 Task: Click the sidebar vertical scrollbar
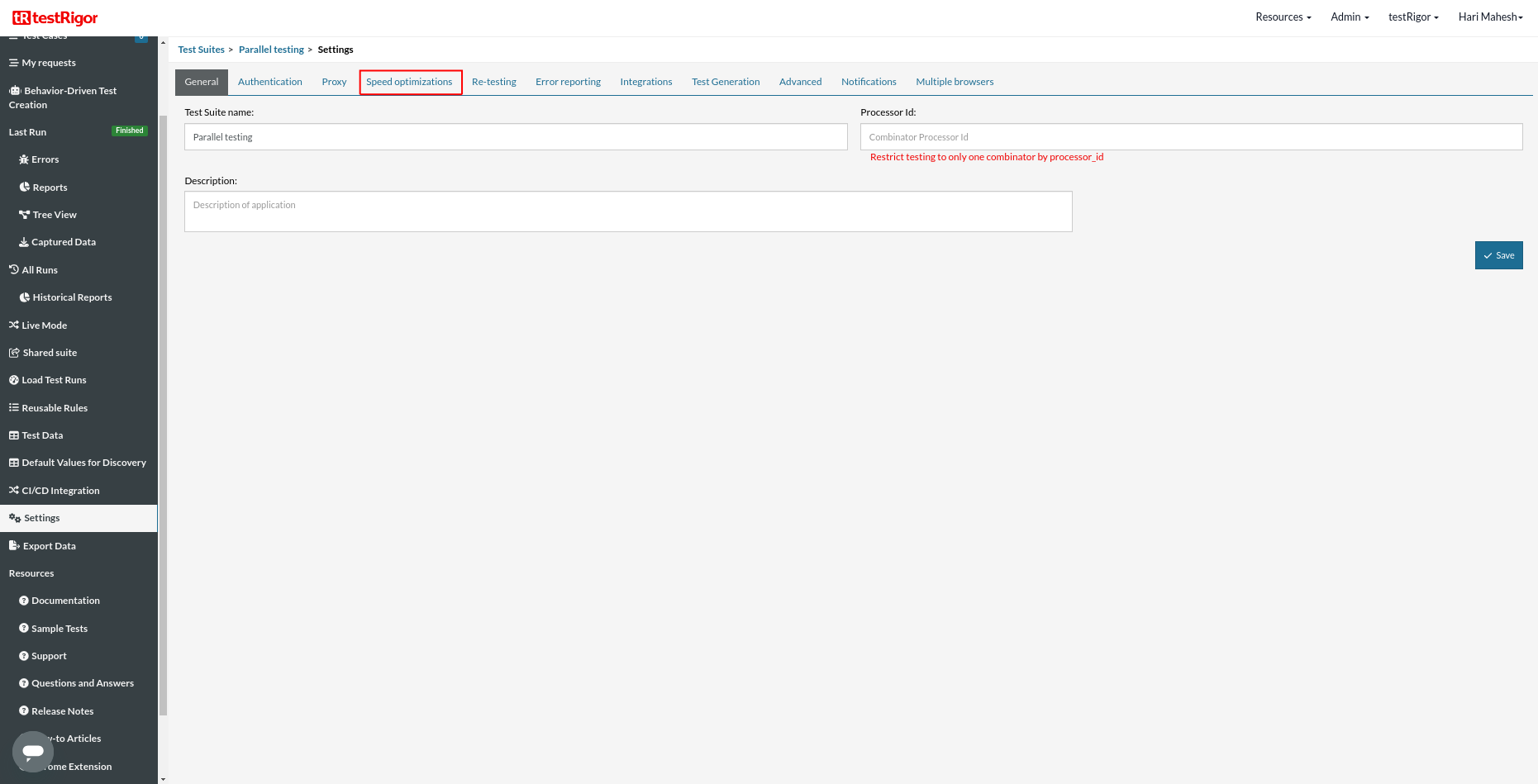point(163,413)
